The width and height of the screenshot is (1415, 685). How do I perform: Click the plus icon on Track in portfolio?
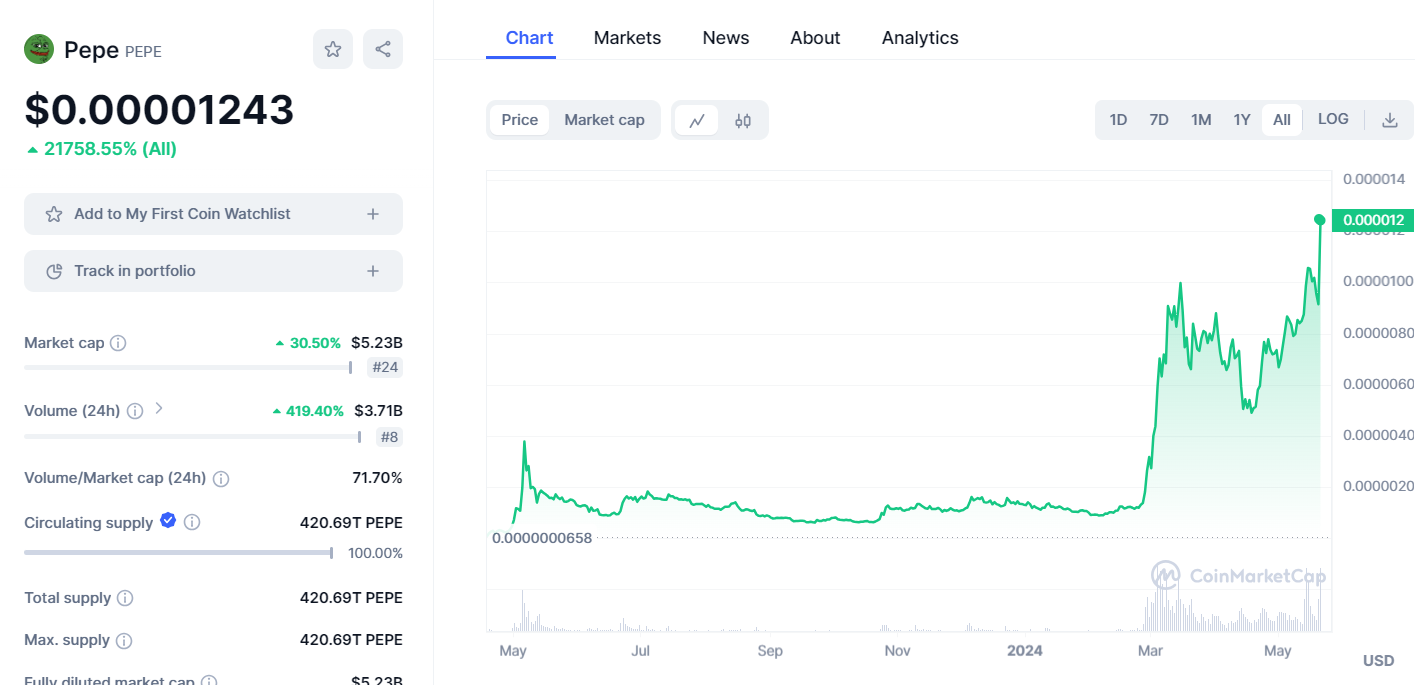point(373,271)
